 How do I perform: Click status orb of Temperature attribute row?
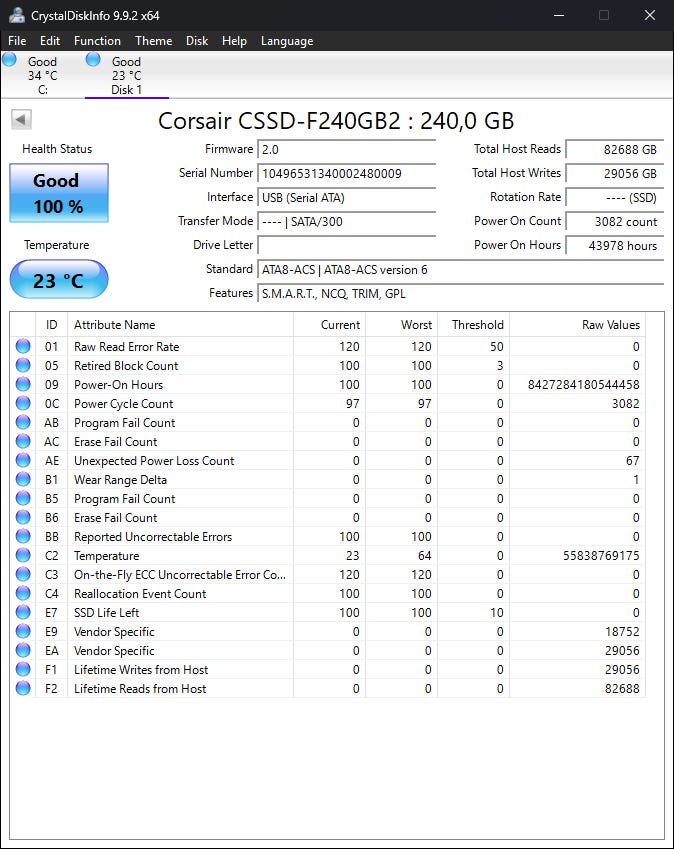point(23,555)
